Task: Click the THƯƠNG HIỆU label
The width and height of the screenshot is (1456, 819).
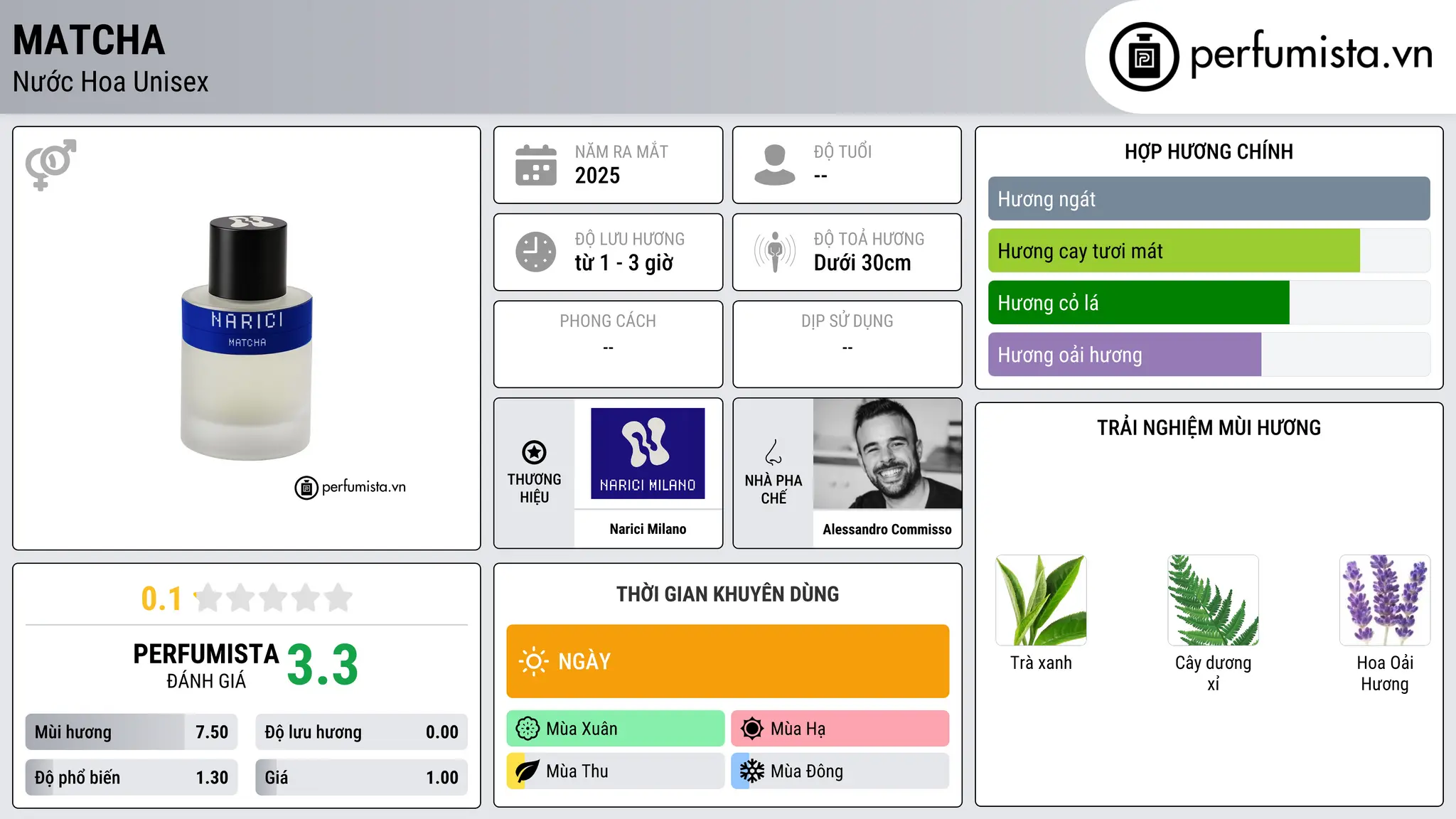Action: 534,488
